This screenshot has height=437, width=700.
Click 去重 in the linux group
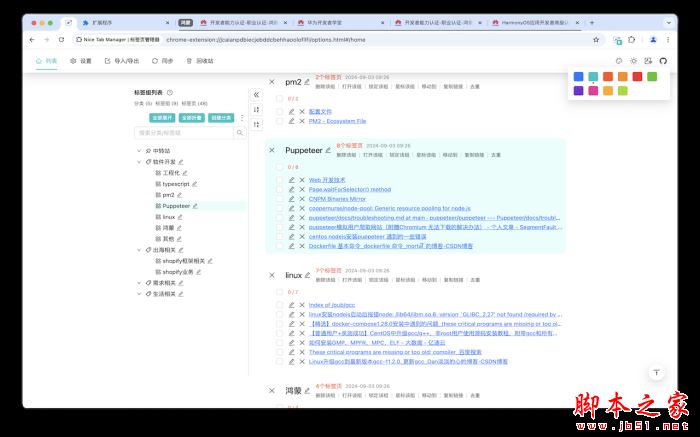pos(475,280)
